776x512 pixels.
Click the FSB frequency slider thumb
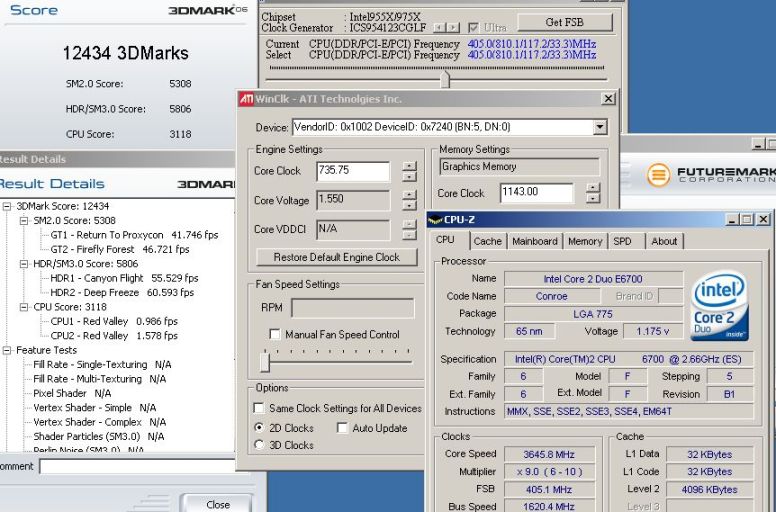[445, 79]
